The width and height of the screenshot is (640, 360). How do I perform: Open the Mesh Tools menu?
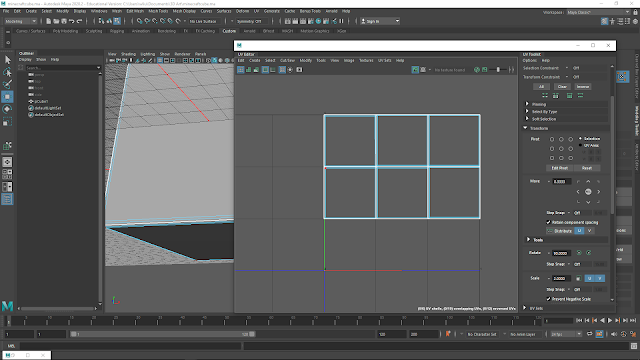point(158,11)
